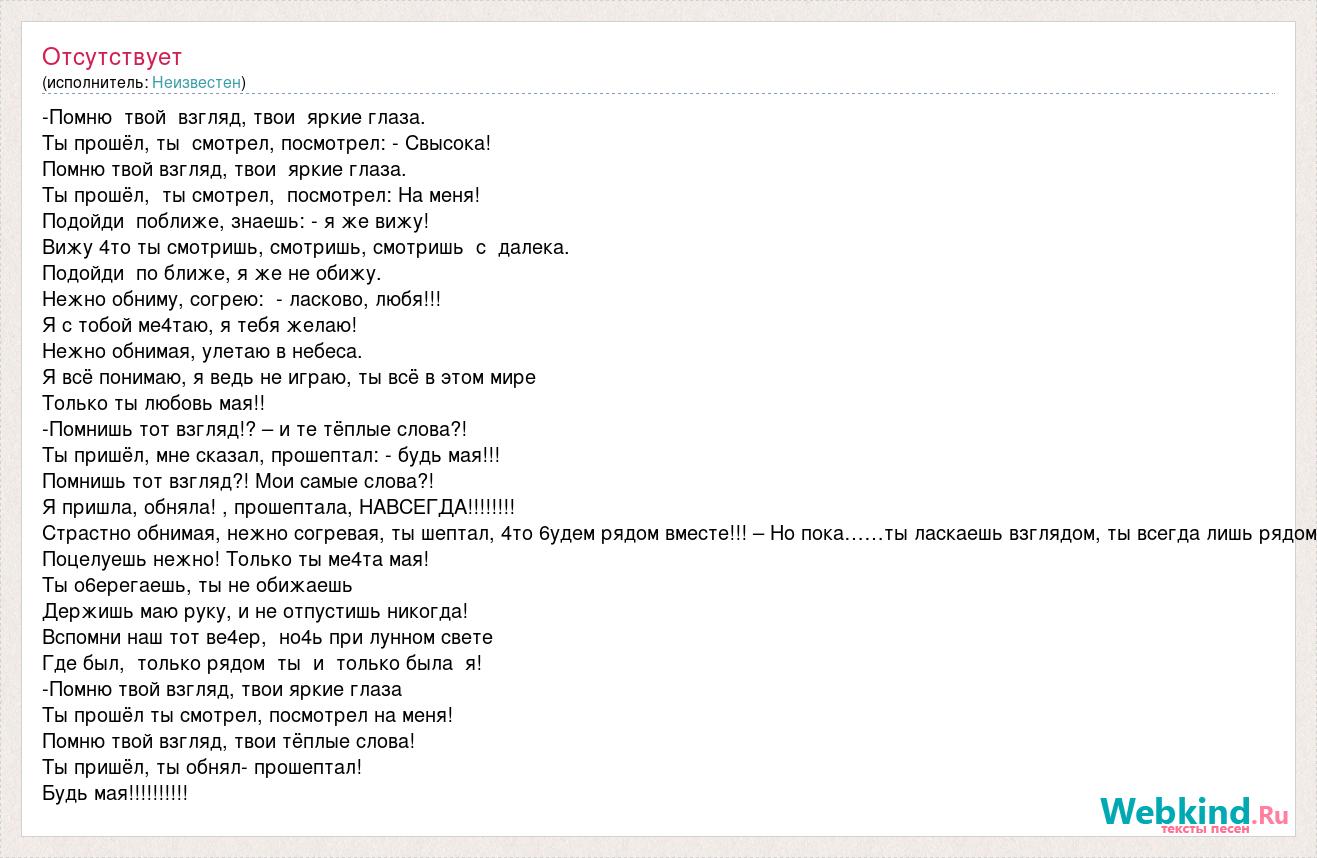
Task: Click line 'Только ты любовь мая!!'
Action: (154, 403)
